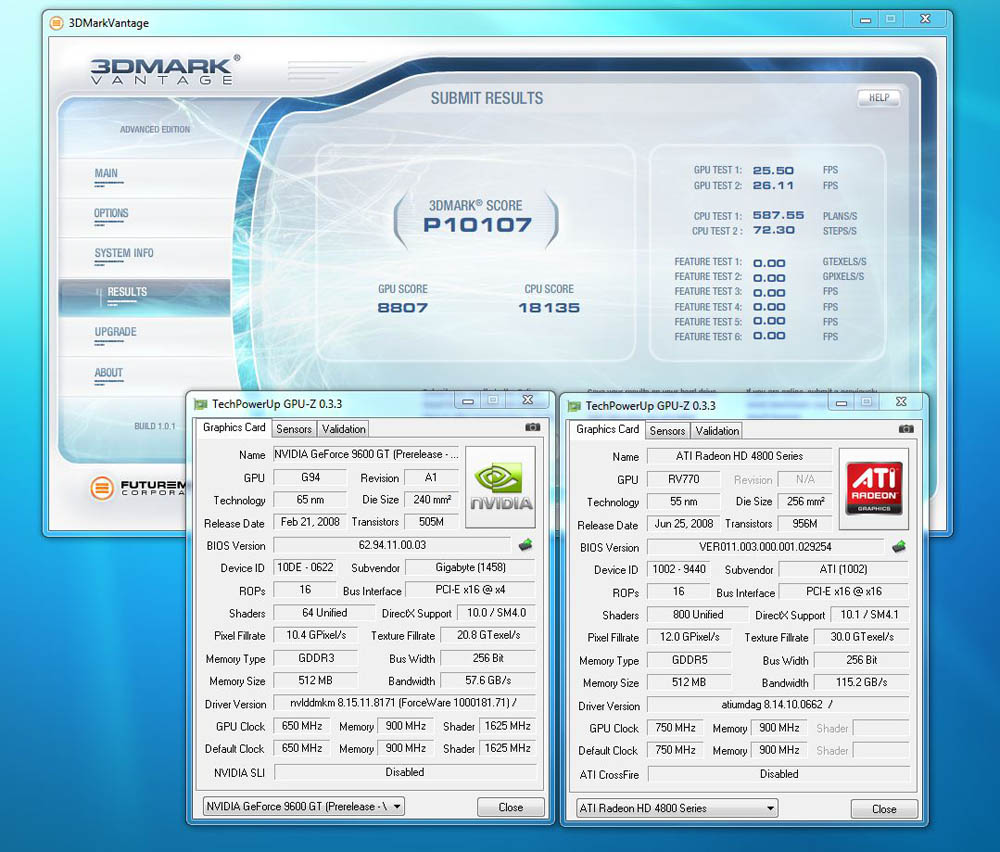Click the 3DMark score P10107

click(477, 225)
